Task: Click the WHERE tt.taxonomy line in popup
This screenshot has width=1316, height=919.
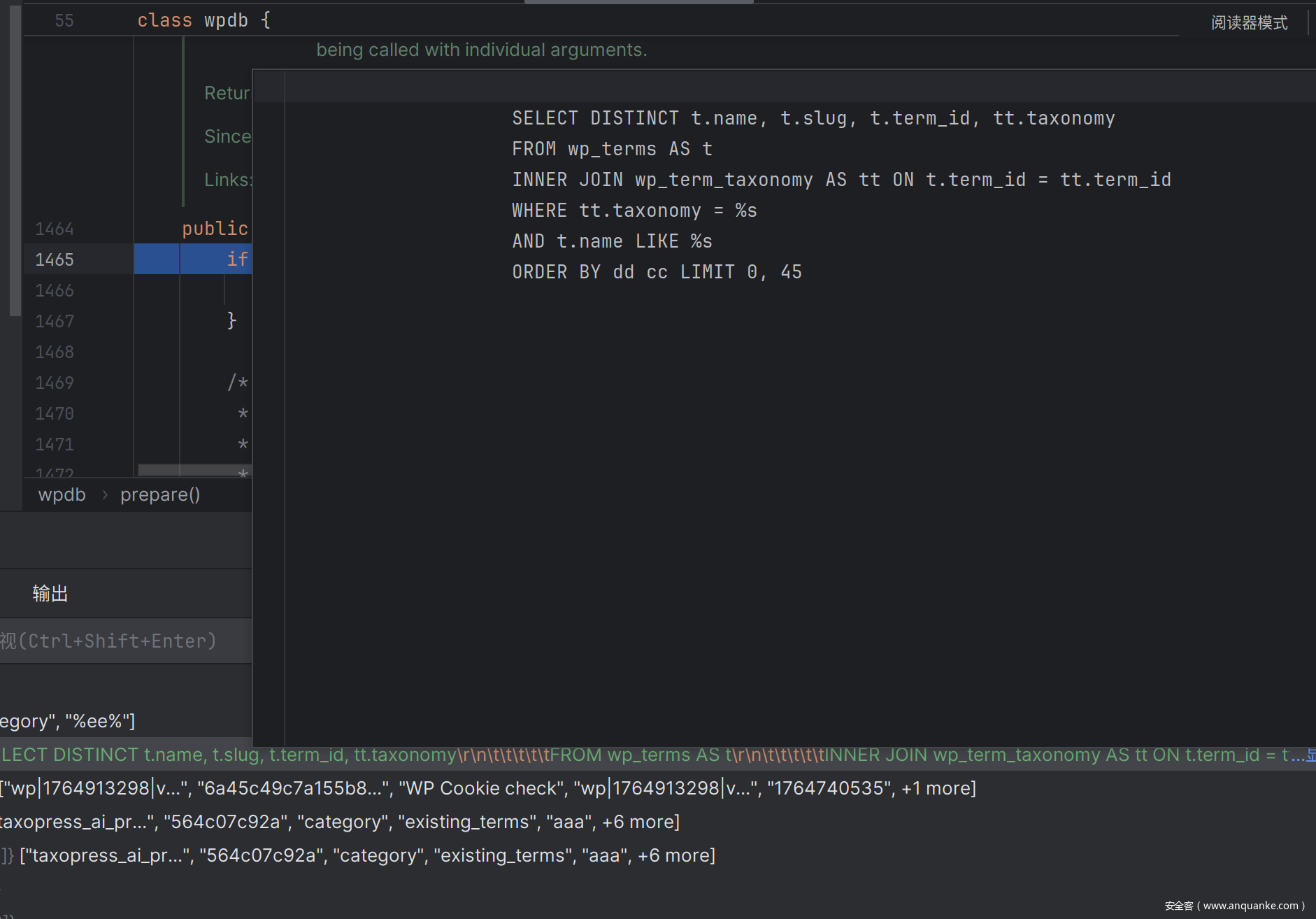Action: point(634,211)
